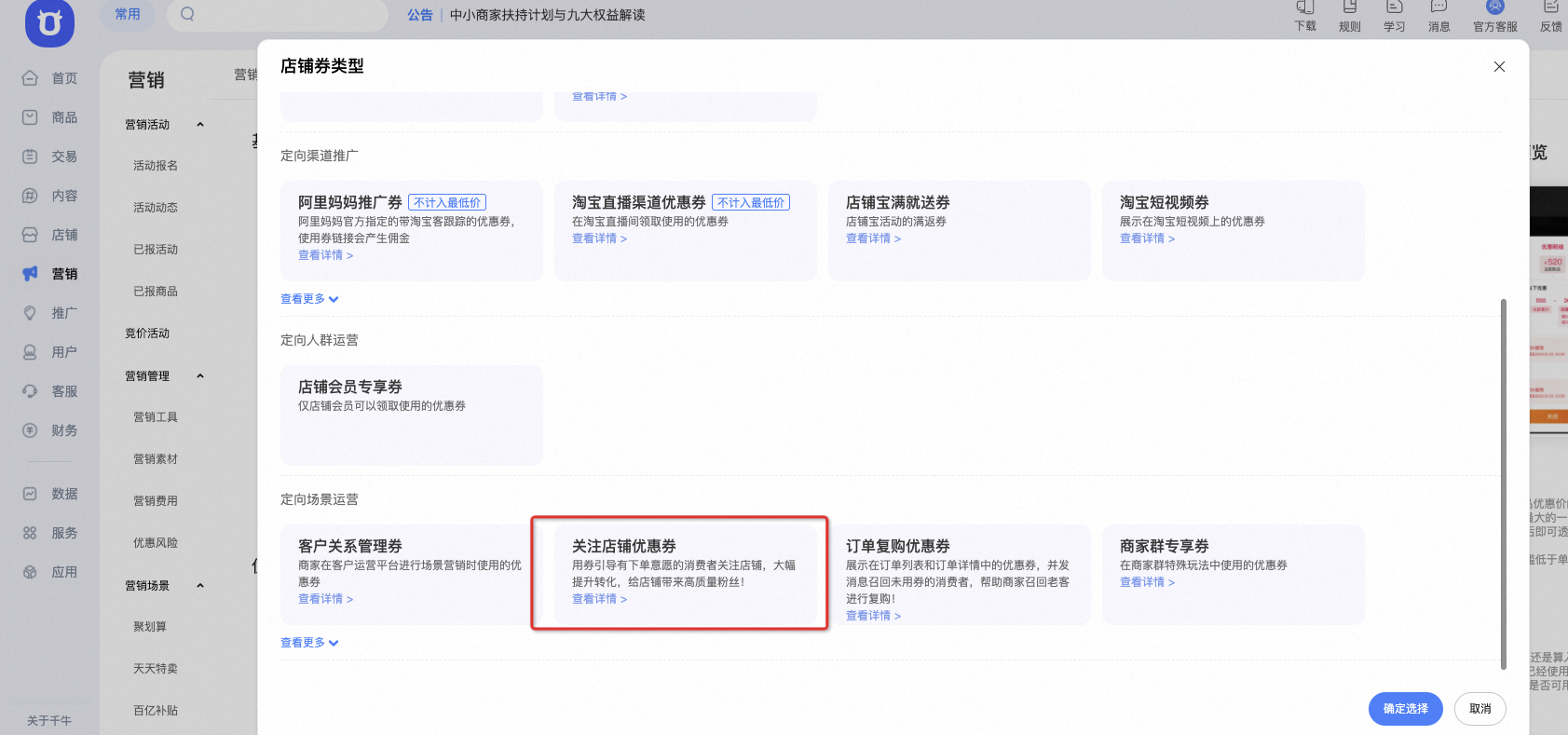View details of 订单复购优惠券
The width and height of the screenshot is (1568, 735).
[873, 616]
